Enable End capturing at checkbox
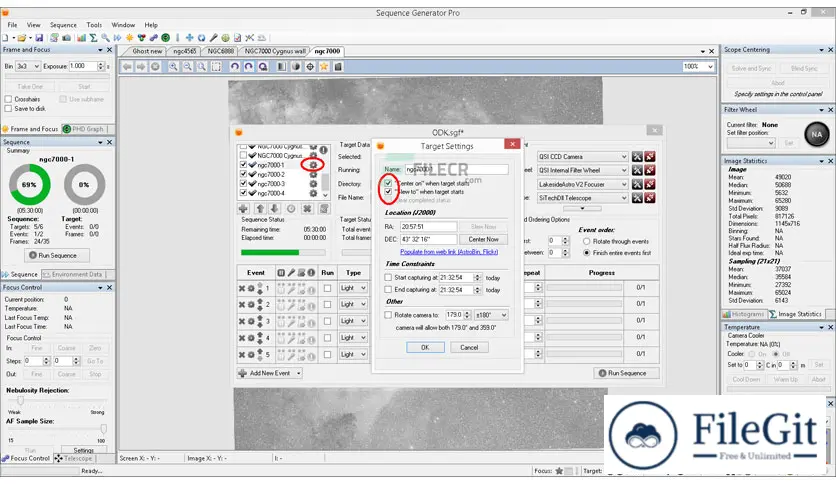This screenshot has width=836, height=484. coord(388,289)
